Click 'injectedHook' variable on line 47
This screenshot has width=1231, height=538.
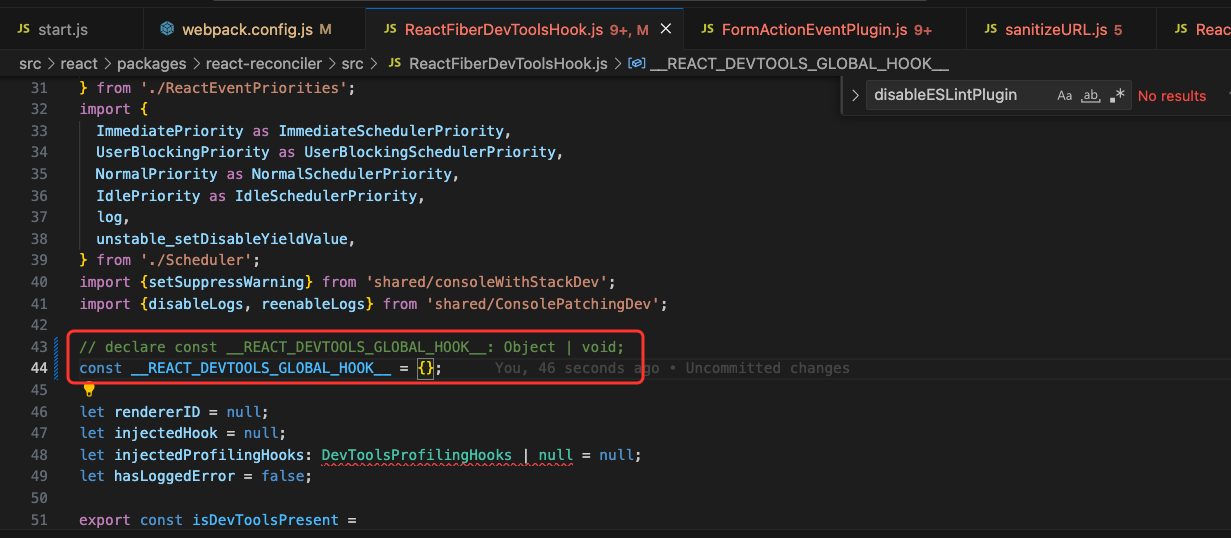pos(166,433)
